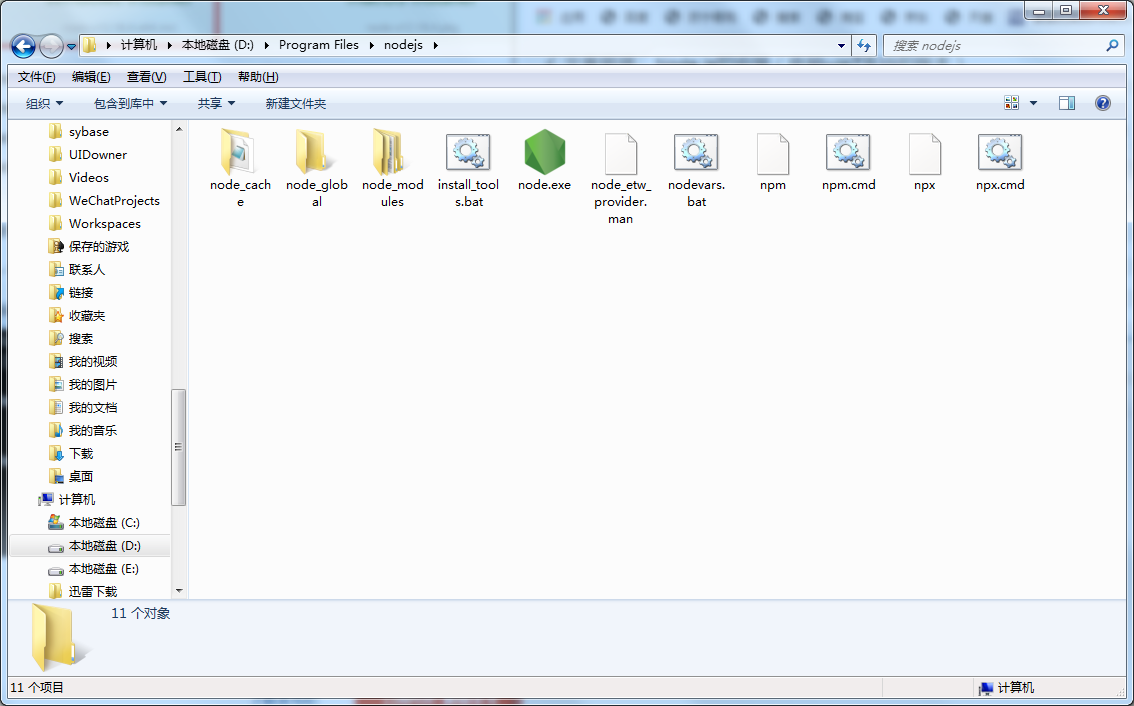Toggle the preview pane button
The image size is (1134, 706).
(x=1067, y=103)
